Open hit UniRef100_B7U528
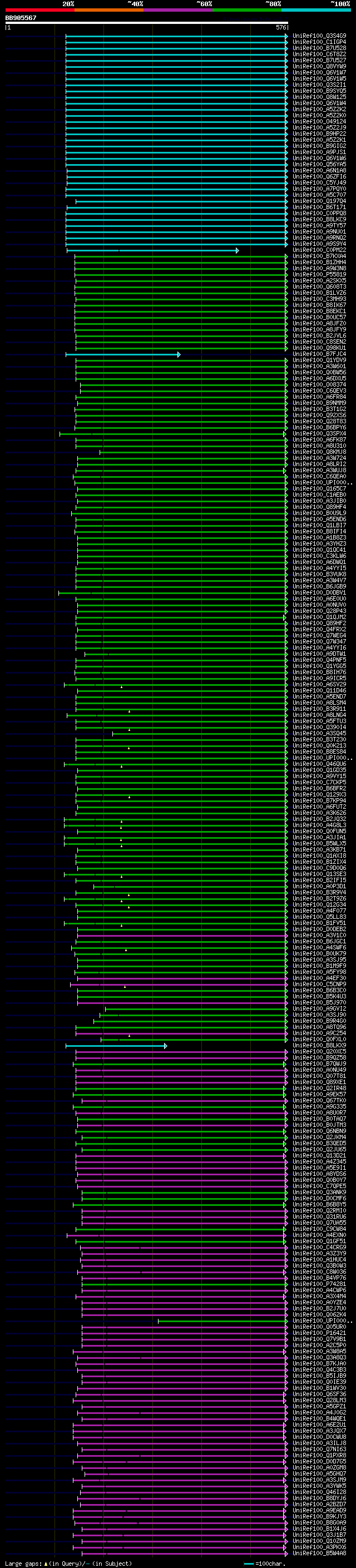The height and width of the screenshot is (1568, 356). point(319,48)
